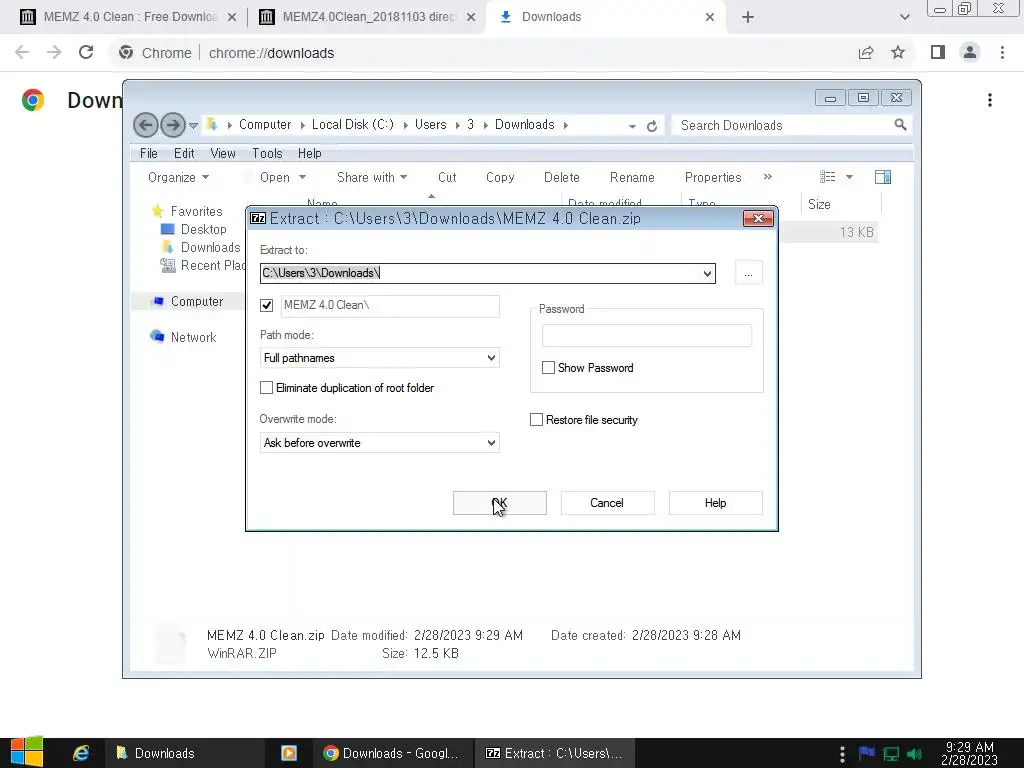
Task: Open the Explorer Edit menu
Action: (184, 153)
